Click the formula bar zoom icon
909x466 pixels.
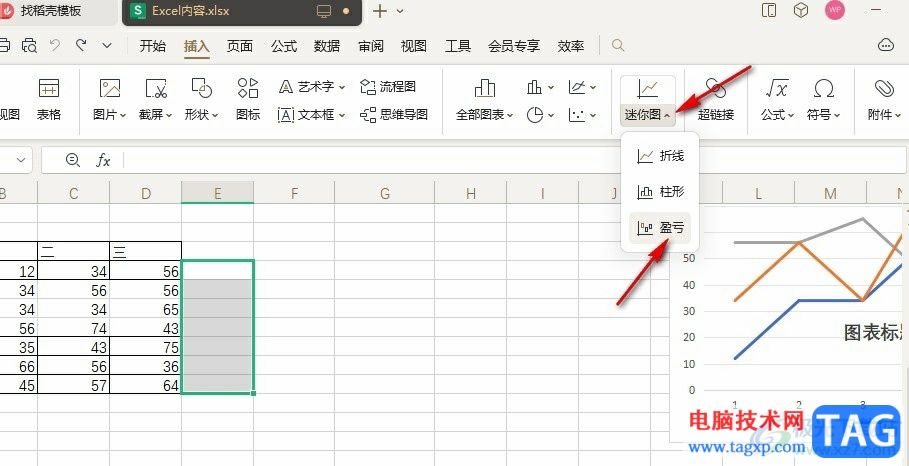coord(72,161)
